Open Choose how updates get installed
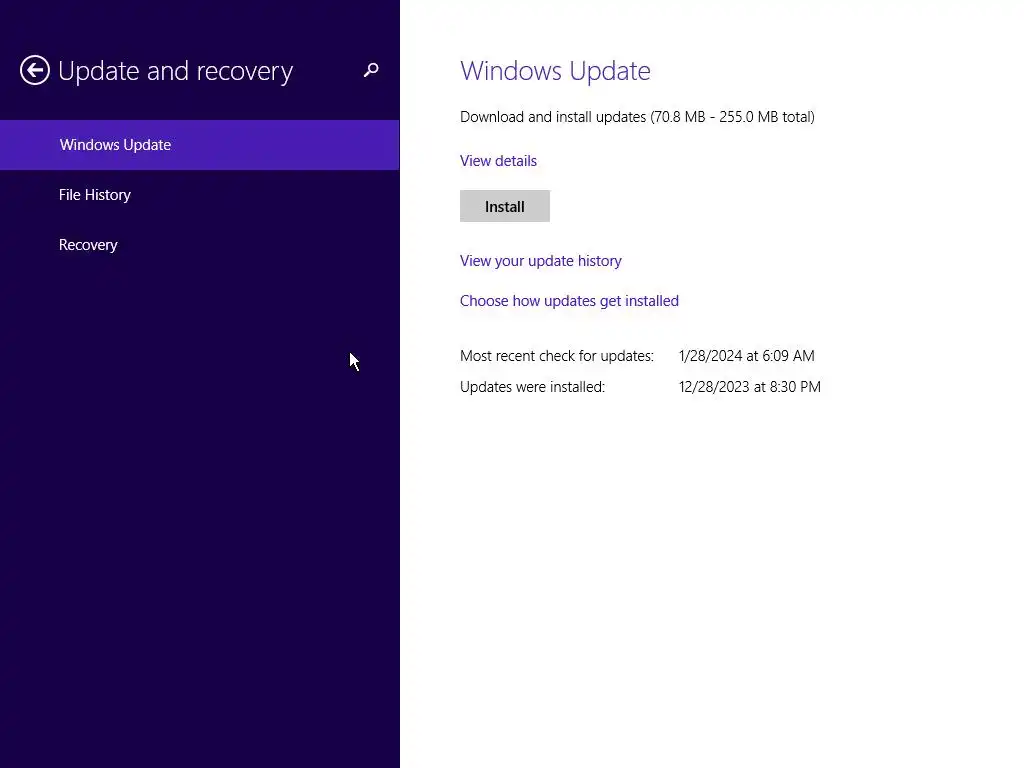The image size is (1024, 768). (x=569, y=300)
